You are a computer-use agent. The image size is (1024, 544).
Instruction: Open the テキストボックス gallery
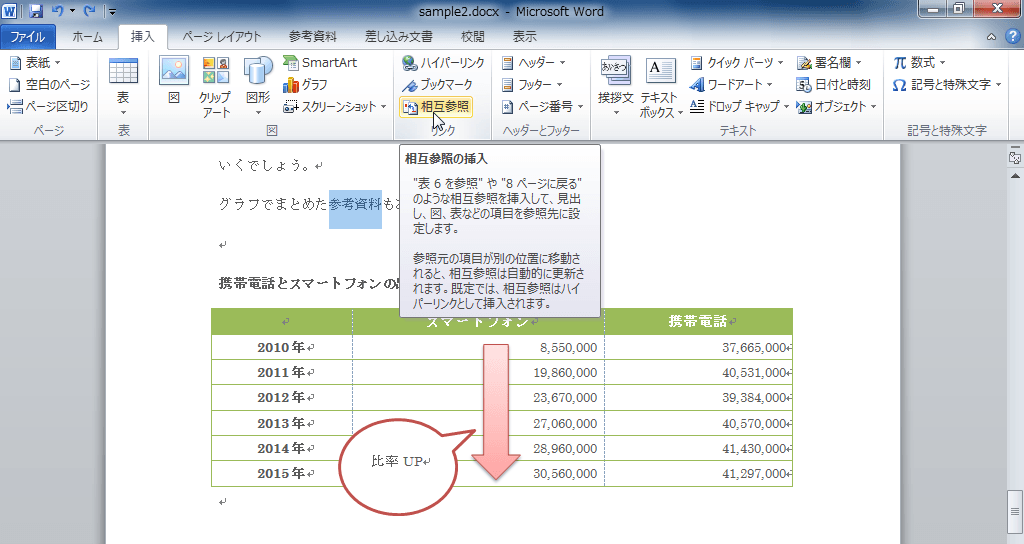660,86
